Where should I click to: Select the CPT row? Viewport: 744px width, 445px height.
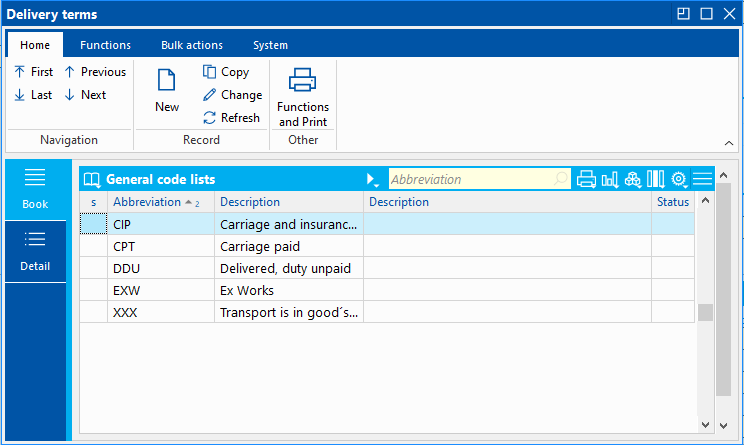tap(387, 246)
